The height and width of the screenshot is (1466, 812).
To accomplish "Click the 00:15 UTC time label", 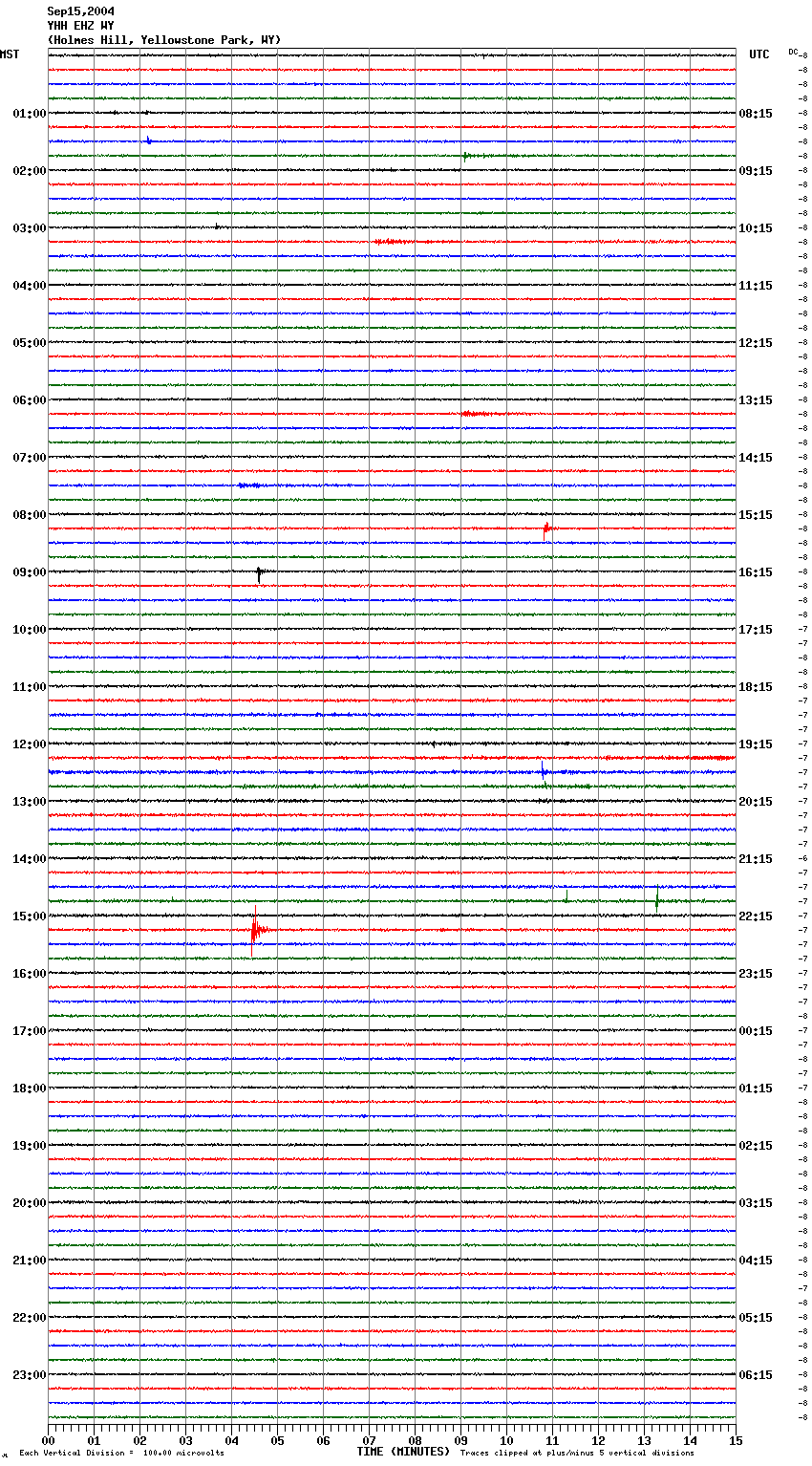I will (x=756, y=1031).
